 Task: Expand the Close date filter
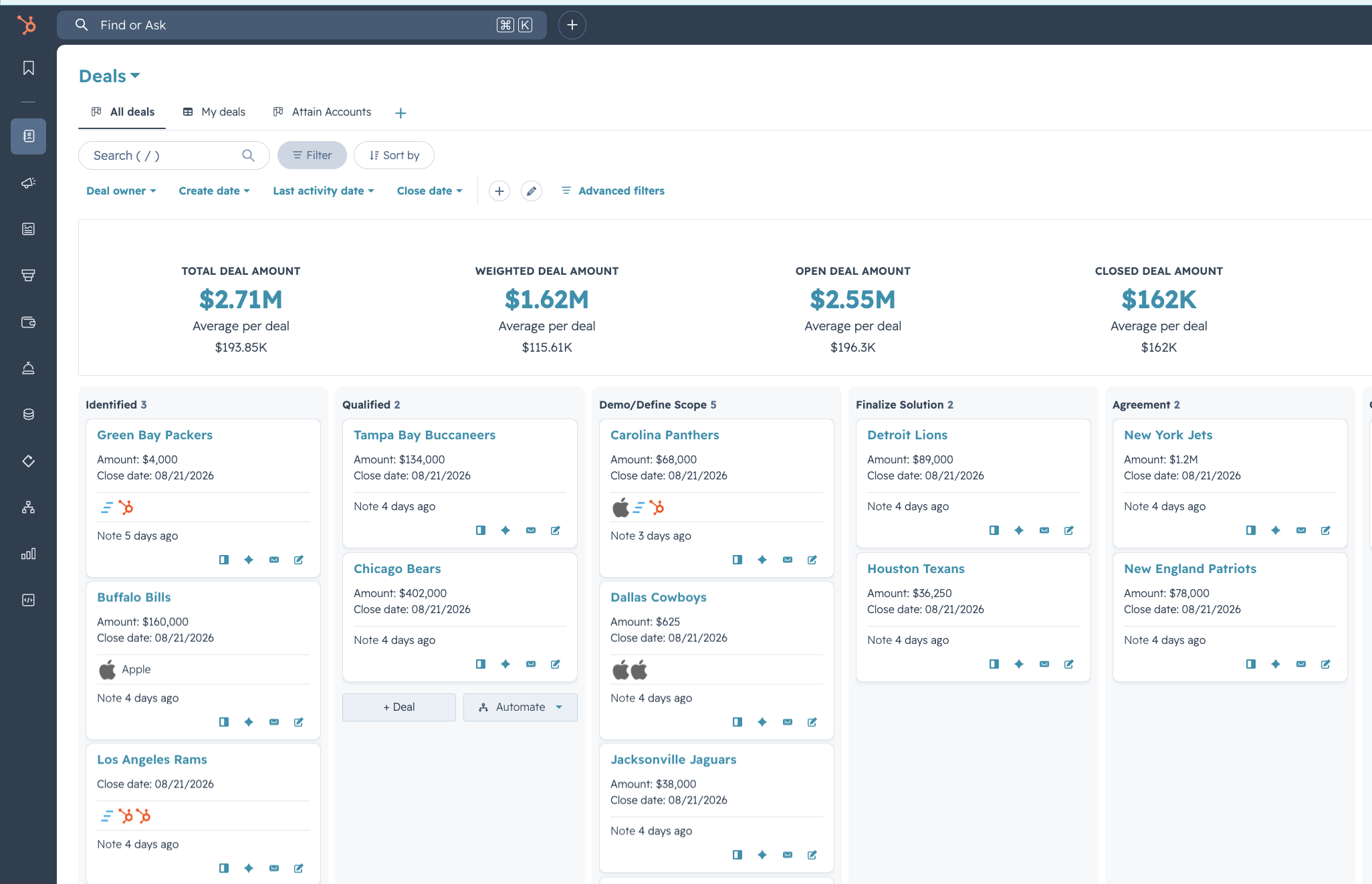point(429,191)
